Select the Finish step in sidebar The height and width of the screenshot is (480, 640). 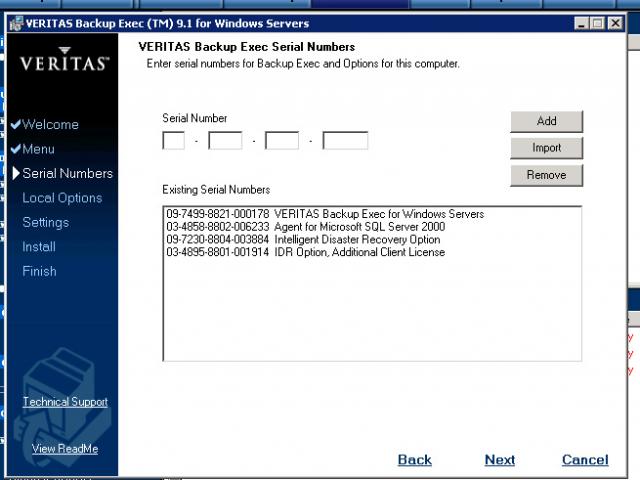coord(39,271)
